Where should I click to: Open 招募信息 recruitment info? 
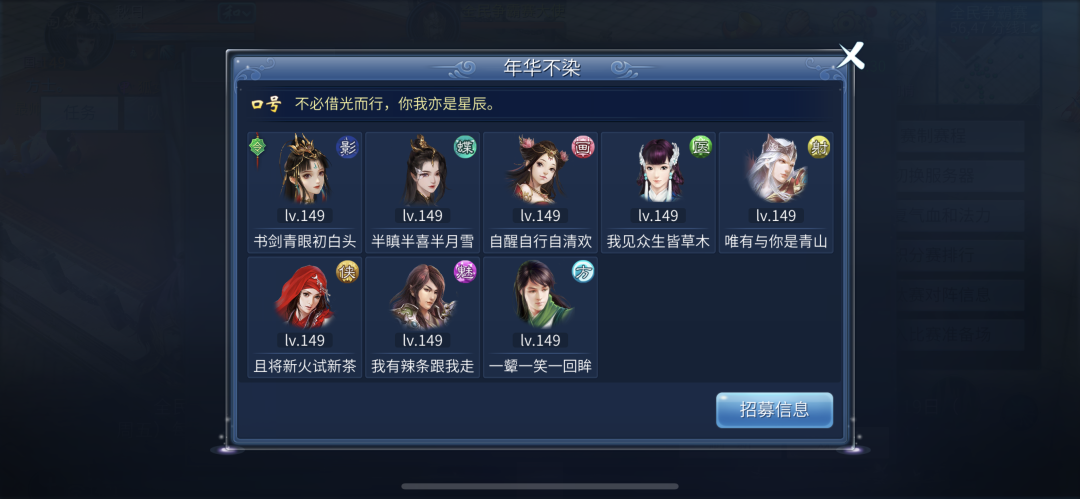(x=774, y=410)
